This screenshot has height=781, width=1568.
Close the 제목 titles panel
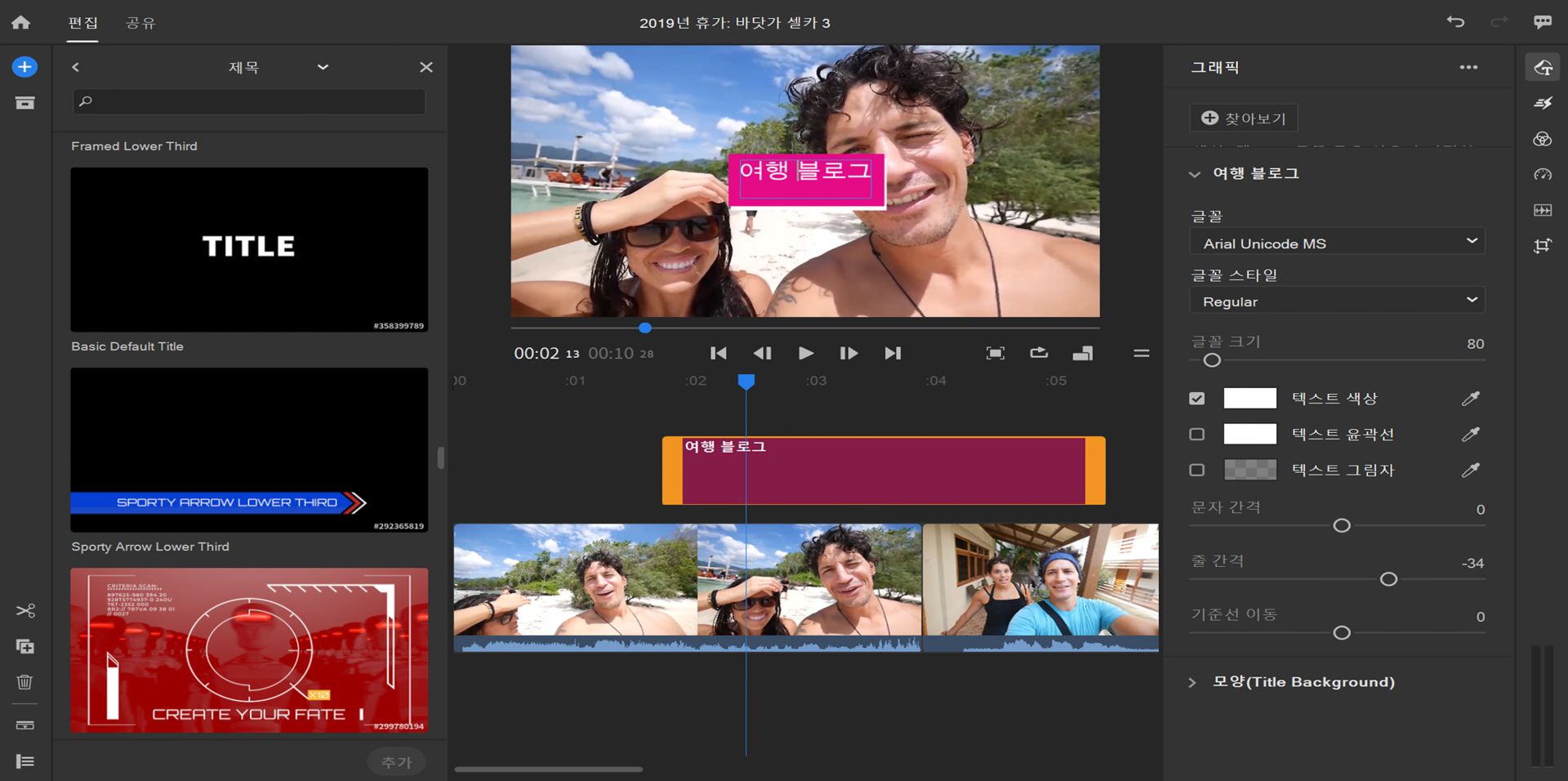pos(425,67)
